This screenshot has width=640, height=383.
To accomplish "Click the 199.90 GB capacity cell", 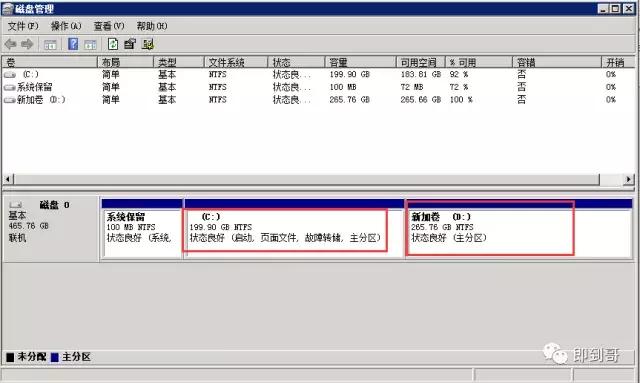I will click(349, 74).
